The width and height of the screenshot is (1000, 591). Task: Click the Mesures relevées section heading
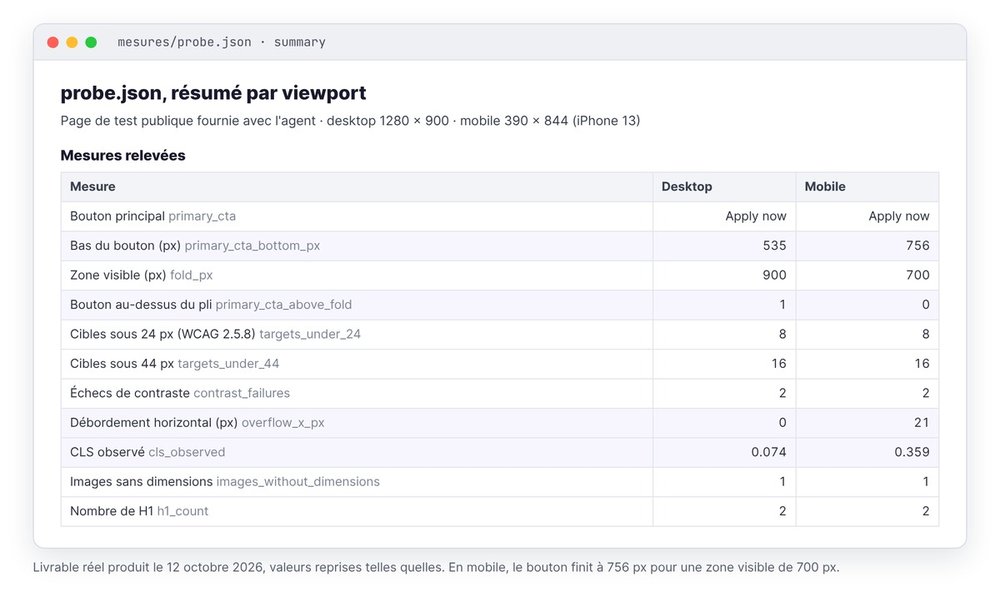coord(123,156)
